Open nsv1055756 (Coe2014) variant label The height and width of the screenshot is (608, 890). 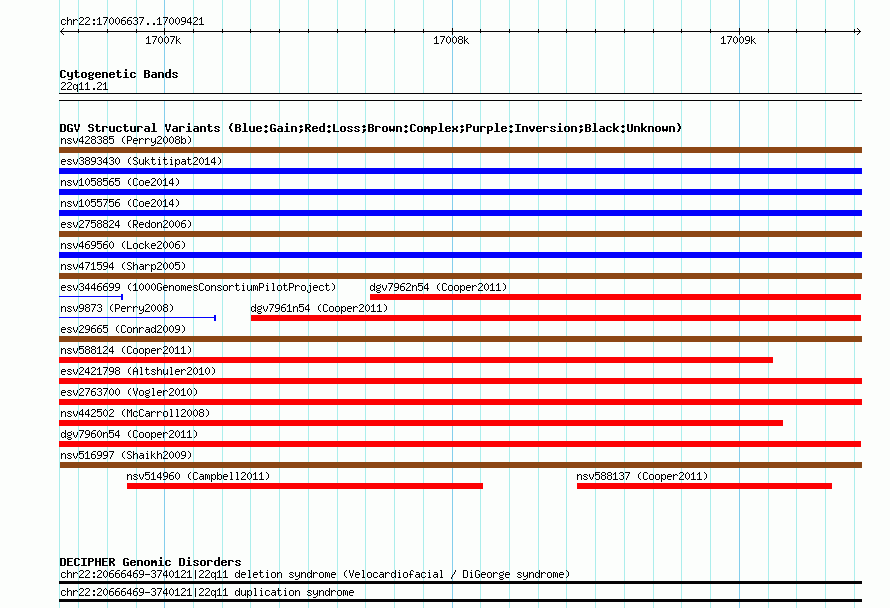pyautogui.click(x=120, y=203)
